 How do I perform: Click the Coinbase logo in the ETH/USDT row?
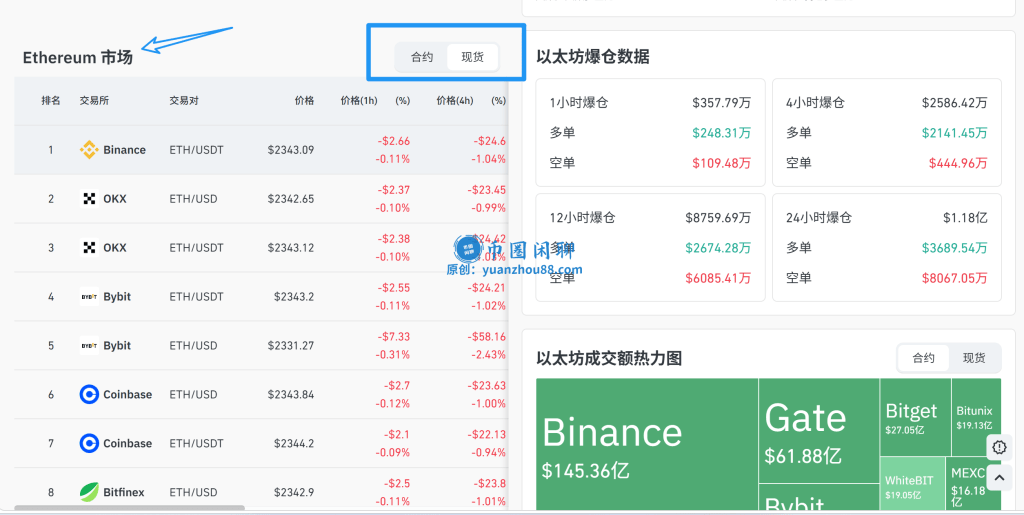[89, 443]
